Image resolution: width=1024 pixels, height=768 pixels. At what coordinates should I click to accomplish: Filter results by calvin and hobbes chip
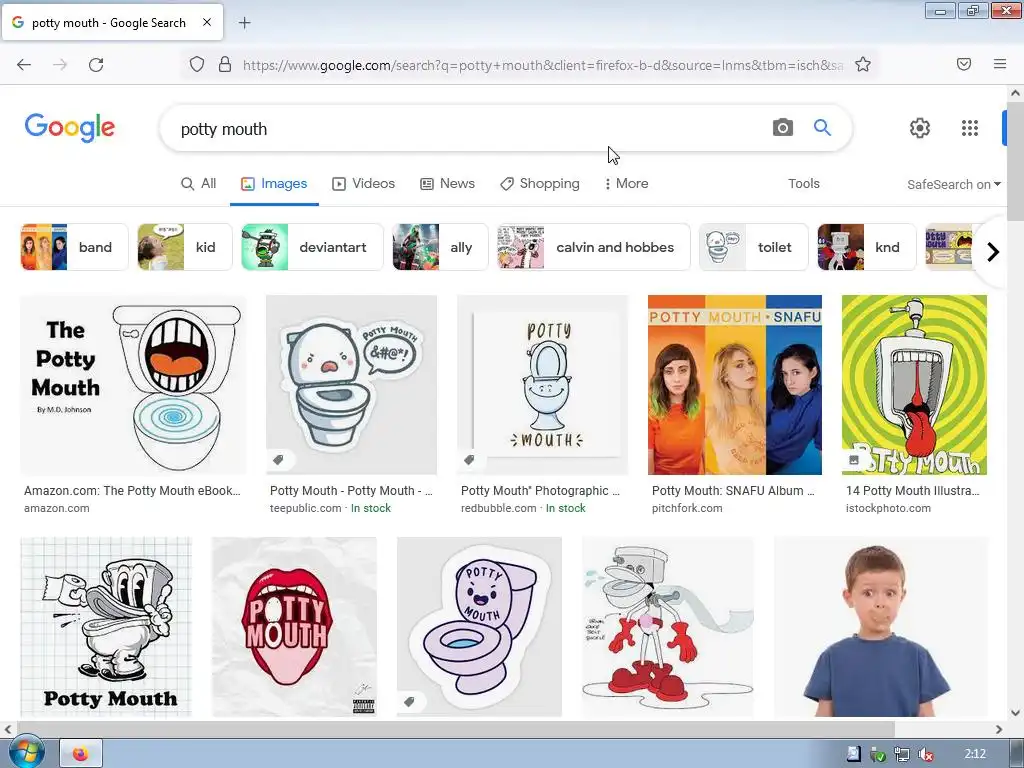coord(594,247)
